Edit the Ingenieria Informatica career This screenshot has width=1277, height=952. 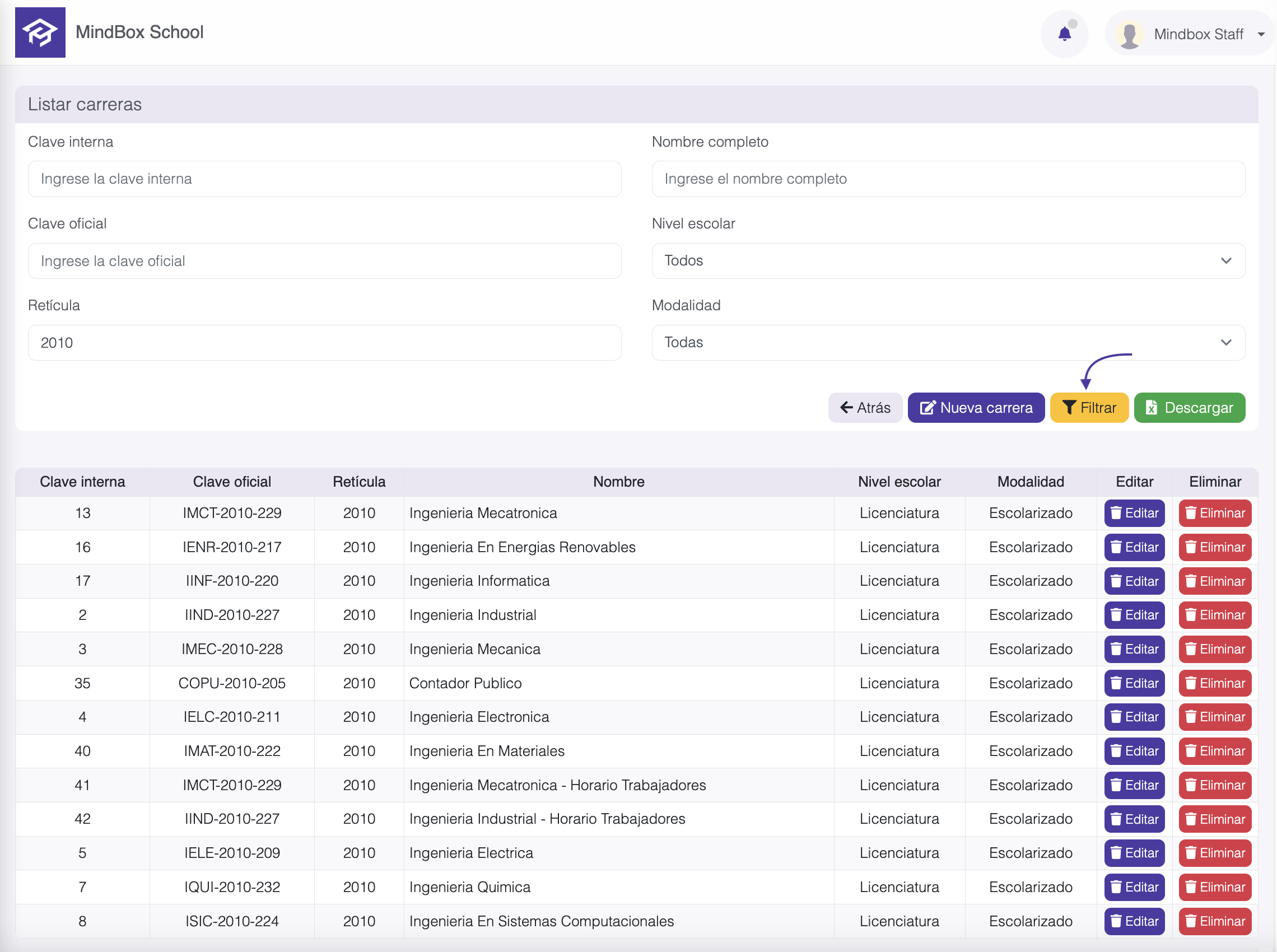tap(1134, 581)
